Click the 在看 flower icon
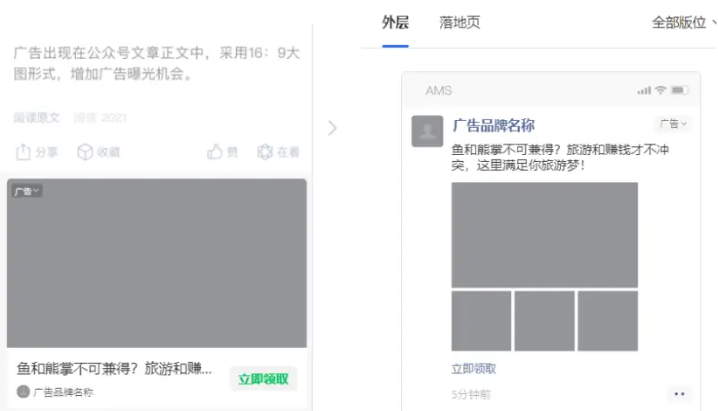 [265, 151]
